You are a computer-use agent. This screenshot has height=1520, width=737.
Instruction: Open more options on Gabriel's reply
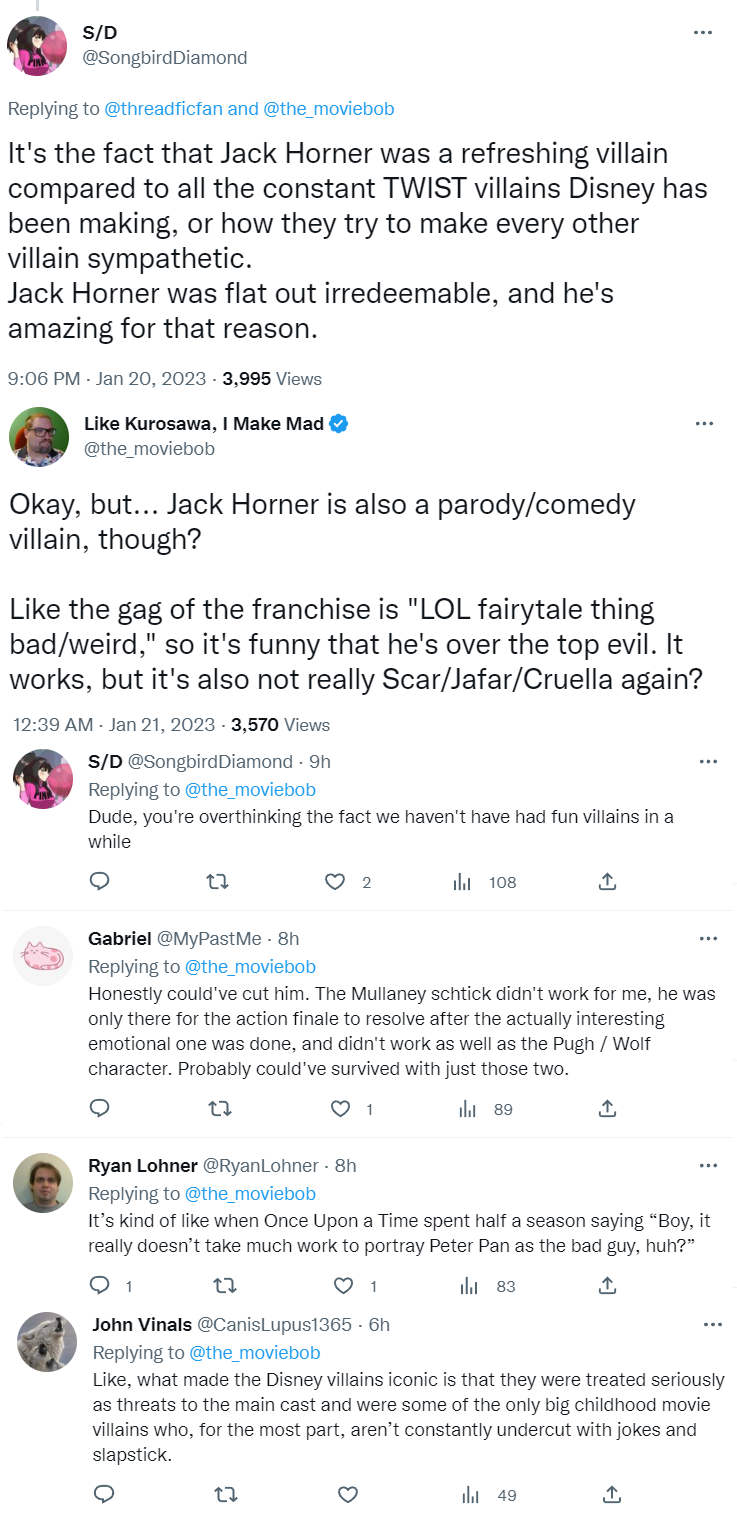[708, 939]
